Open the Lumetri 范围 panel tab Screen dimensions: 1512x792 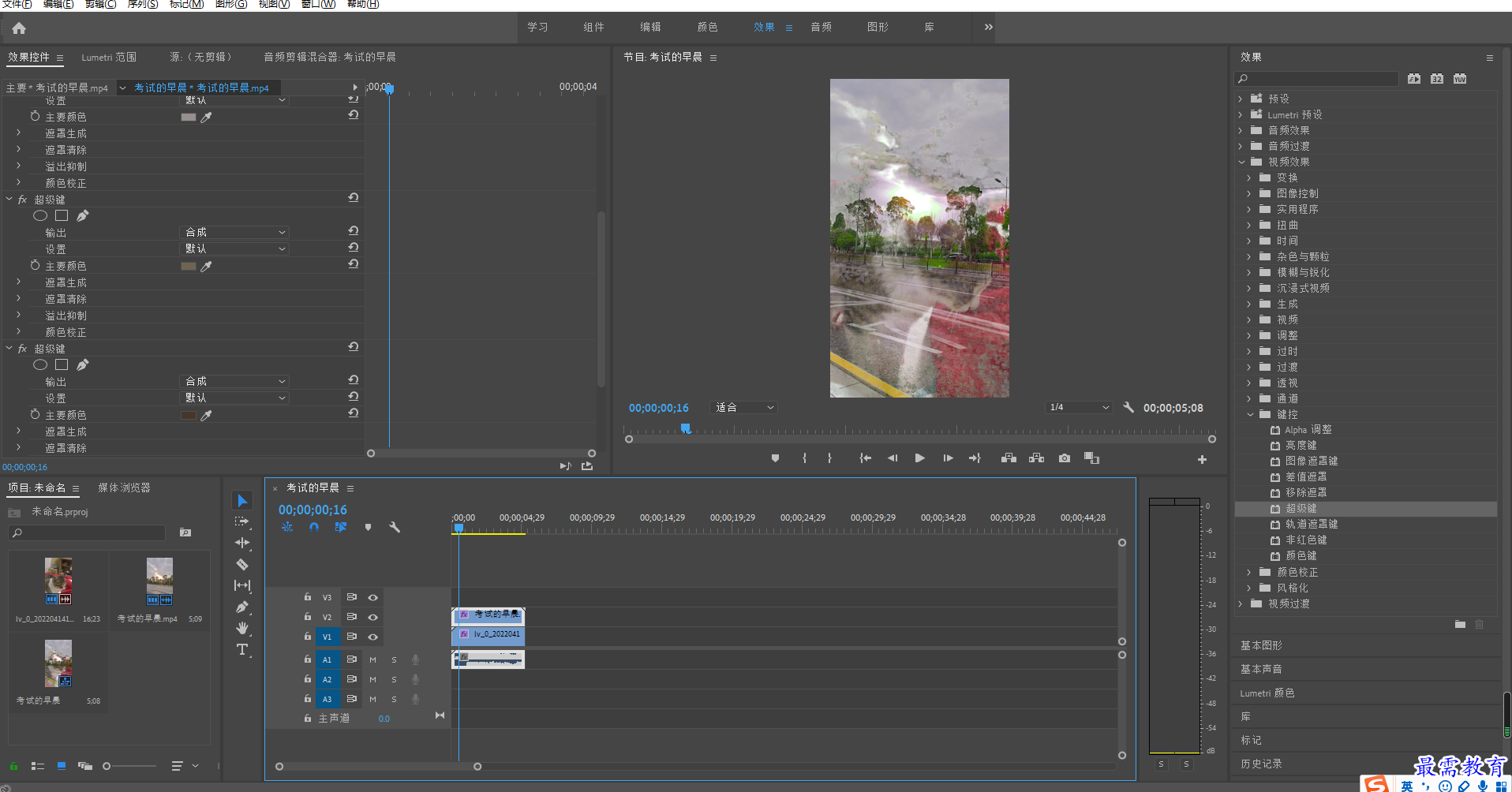pyautogui.click(x=109, y=57)
